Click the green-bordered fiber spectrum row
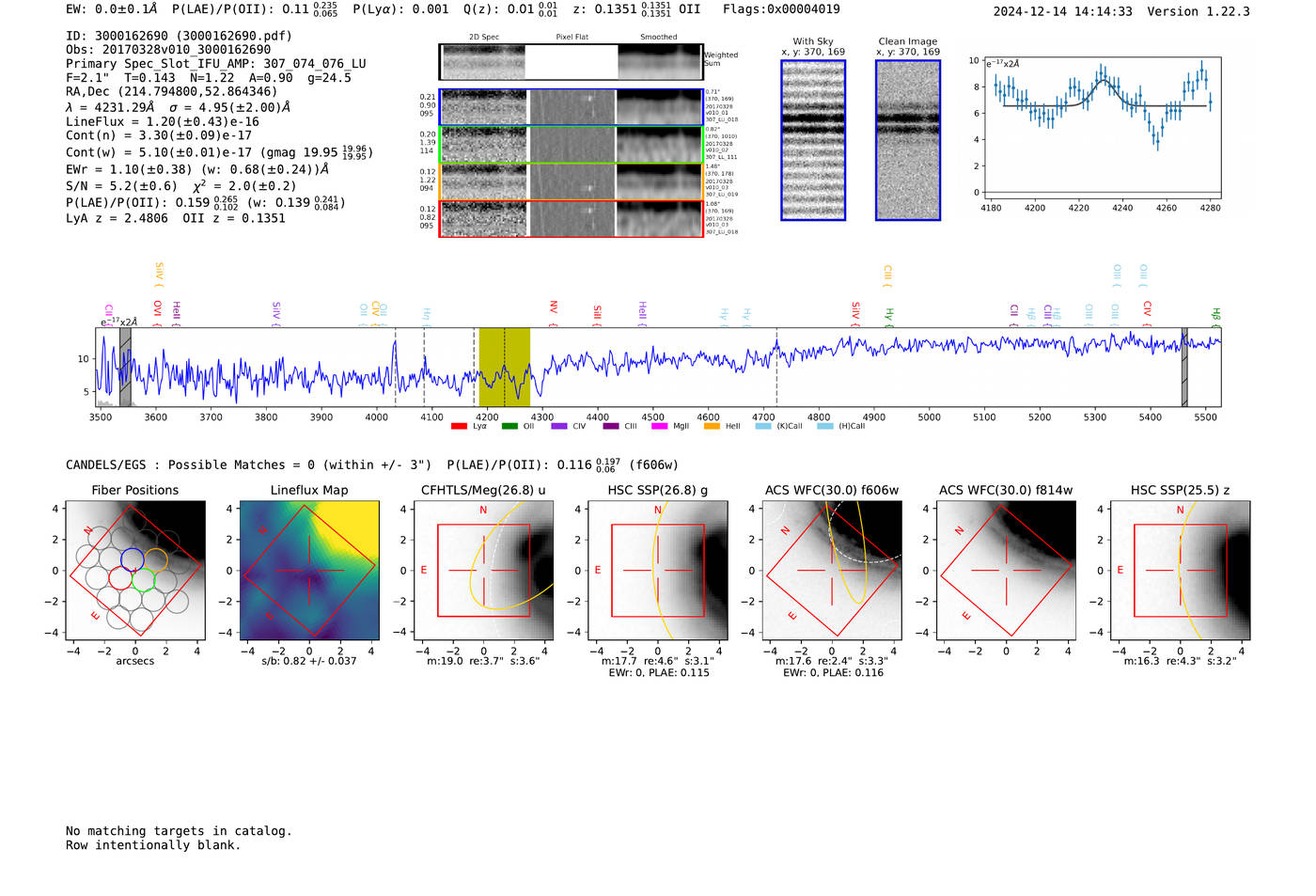1316x896 pixels. tap(572, 145)
